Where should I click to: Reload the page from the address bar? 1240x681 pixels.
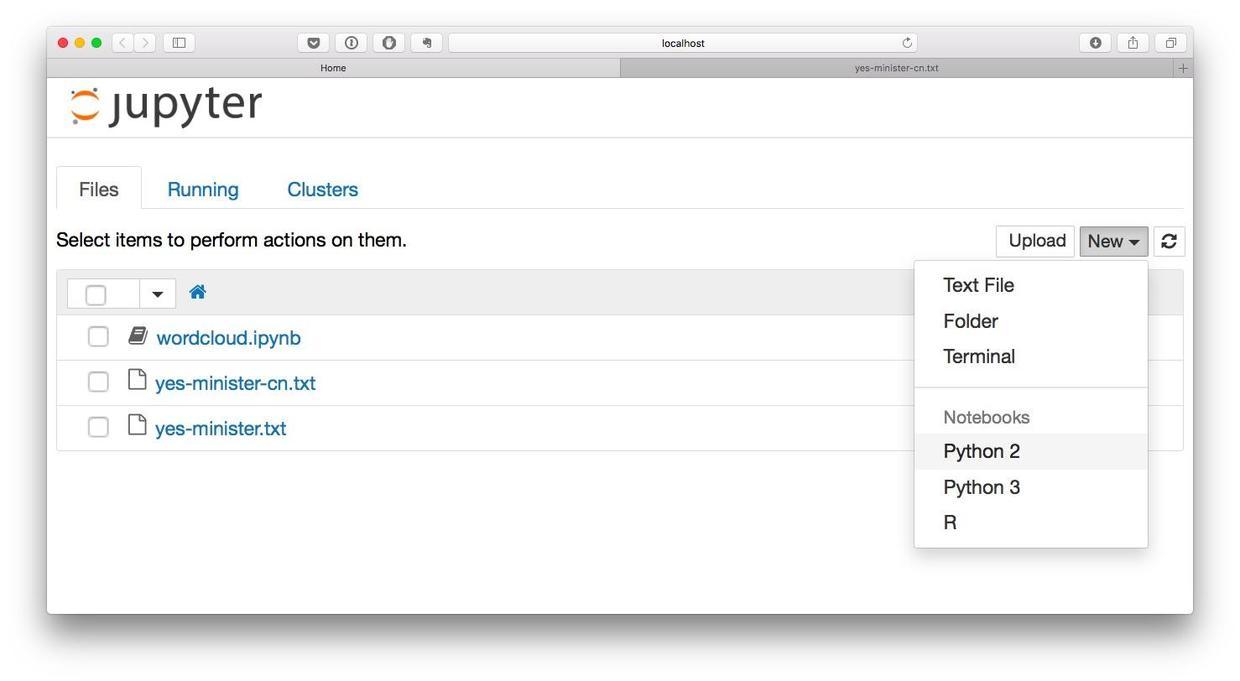(907, 42)
